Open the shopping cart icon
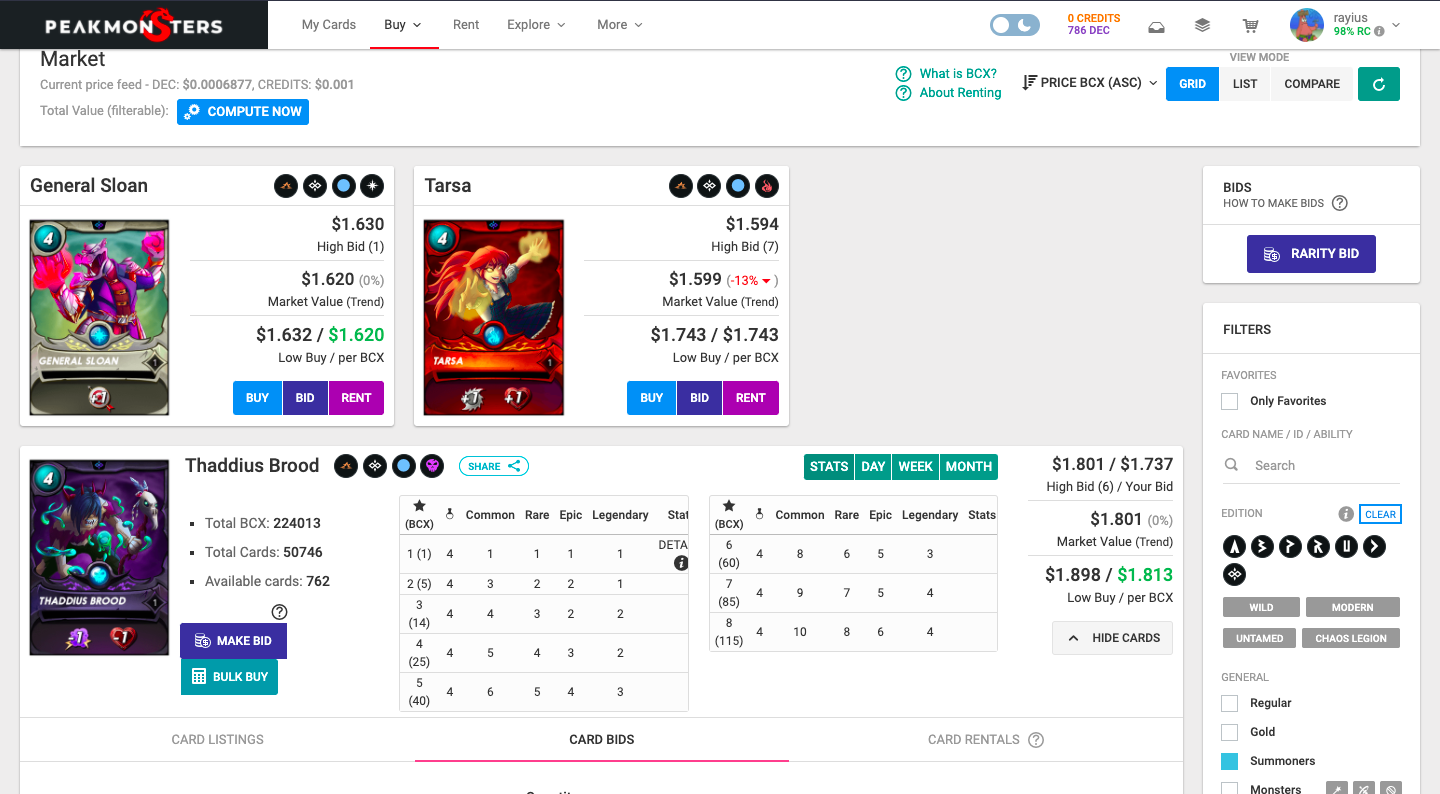Image resolution: width=1440 pixels, height=794 pixels. [x=1250, y=26]
